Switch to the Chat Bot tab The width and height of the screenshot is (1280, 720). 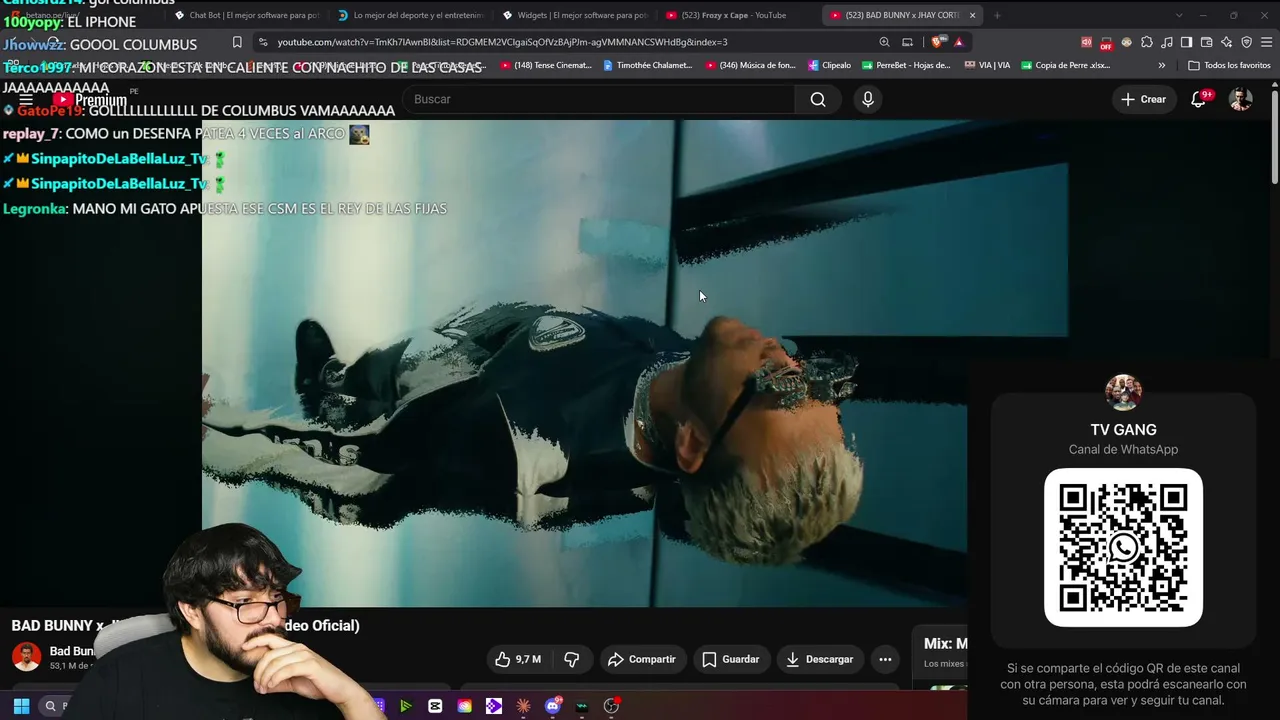click(247, 15)
